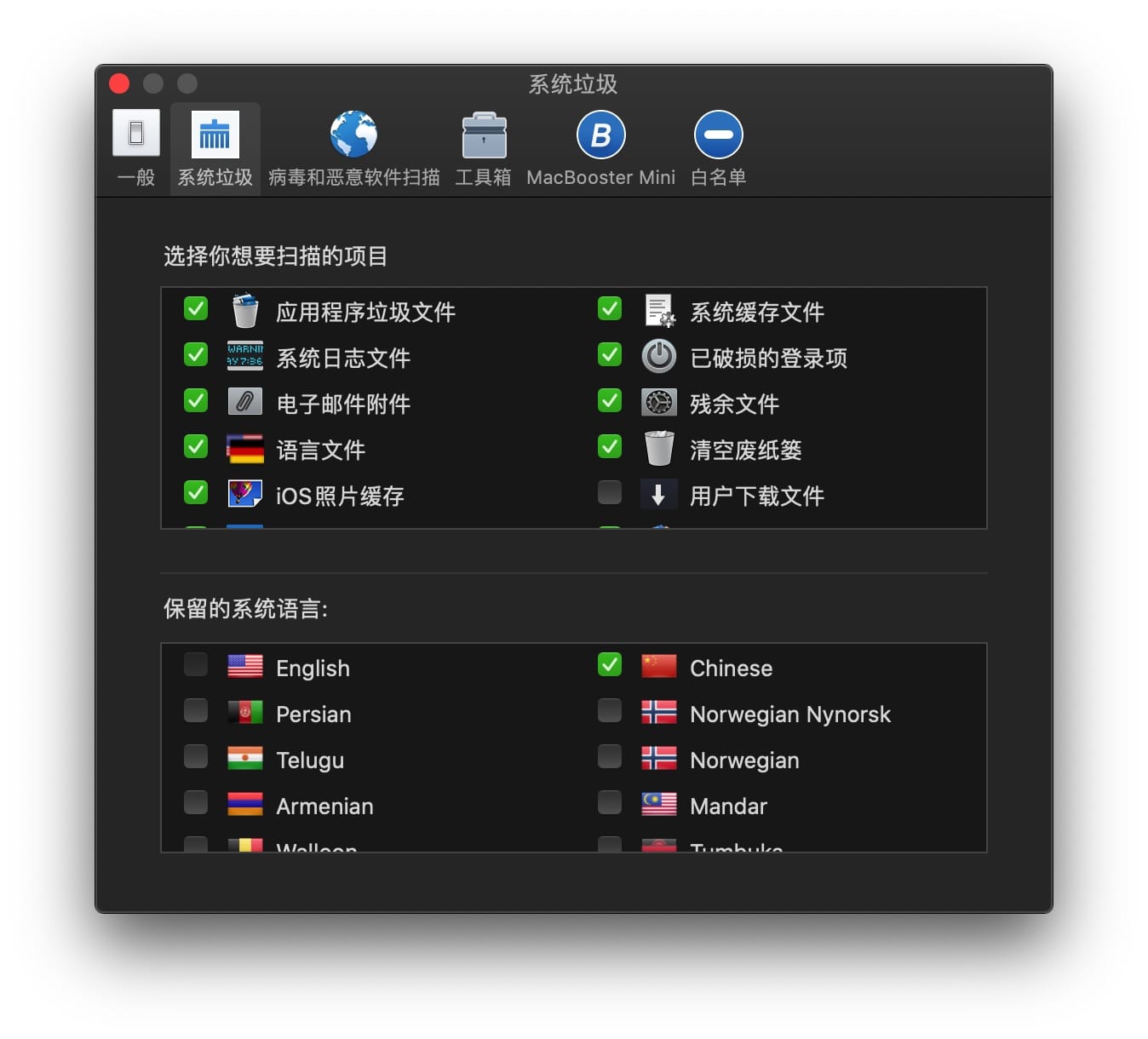Click the iOS 照片缓存 item label
1148x1039 pixels.
tap(340, 497)
